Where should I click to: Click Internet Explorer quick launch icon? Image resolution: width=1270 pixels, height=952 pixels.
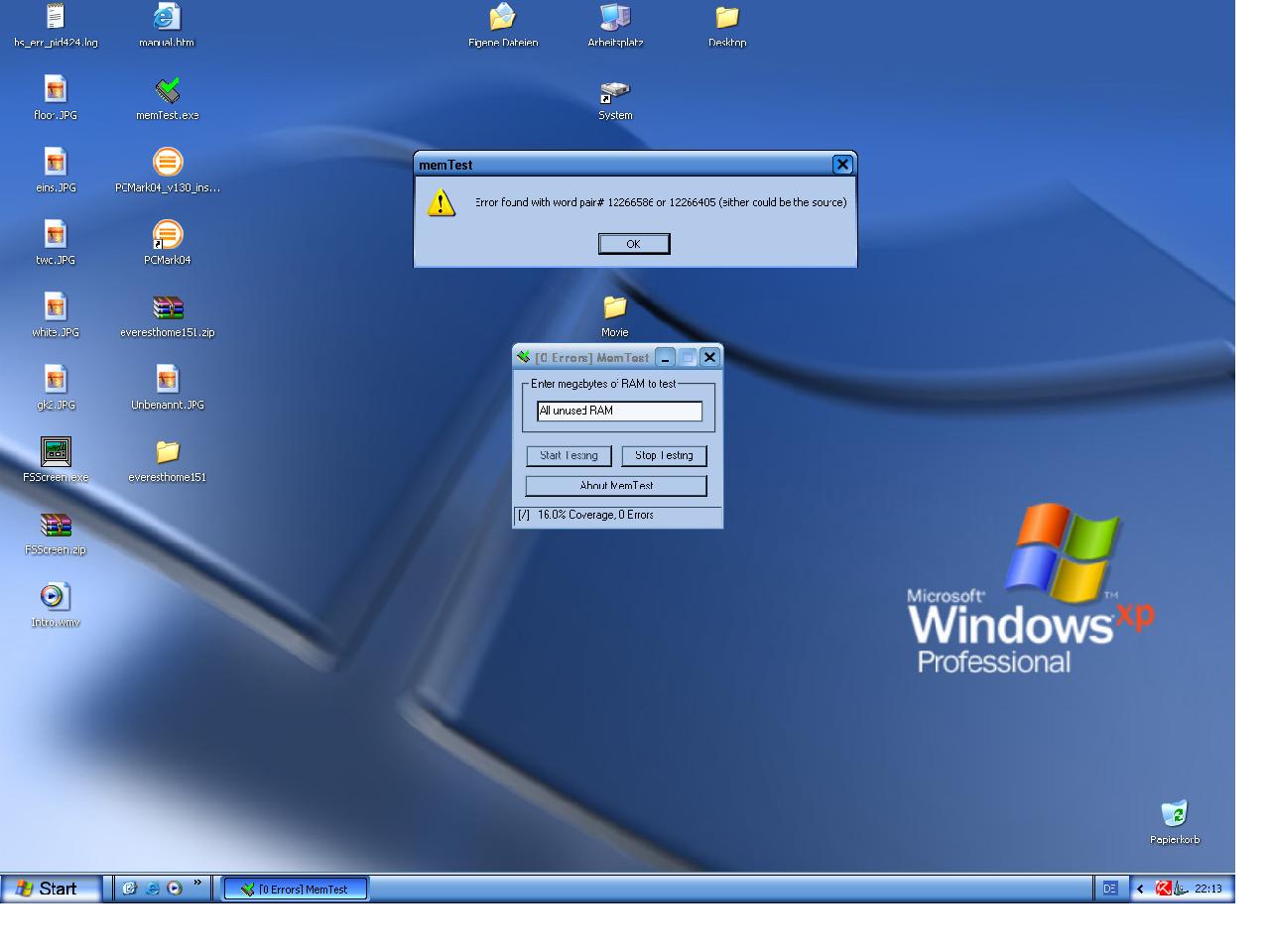(x=152, y=889)
